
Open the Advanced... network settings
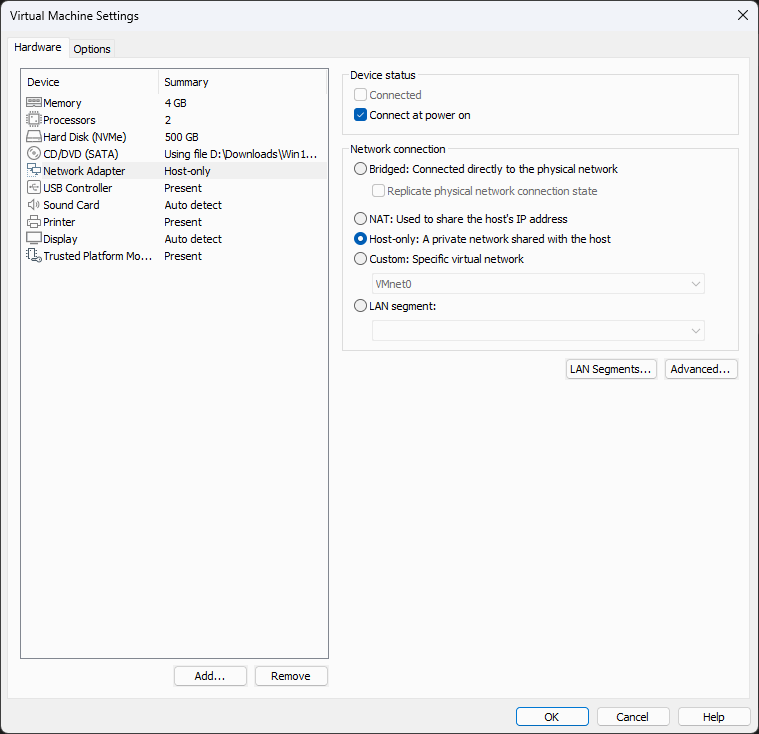(700, 369)
